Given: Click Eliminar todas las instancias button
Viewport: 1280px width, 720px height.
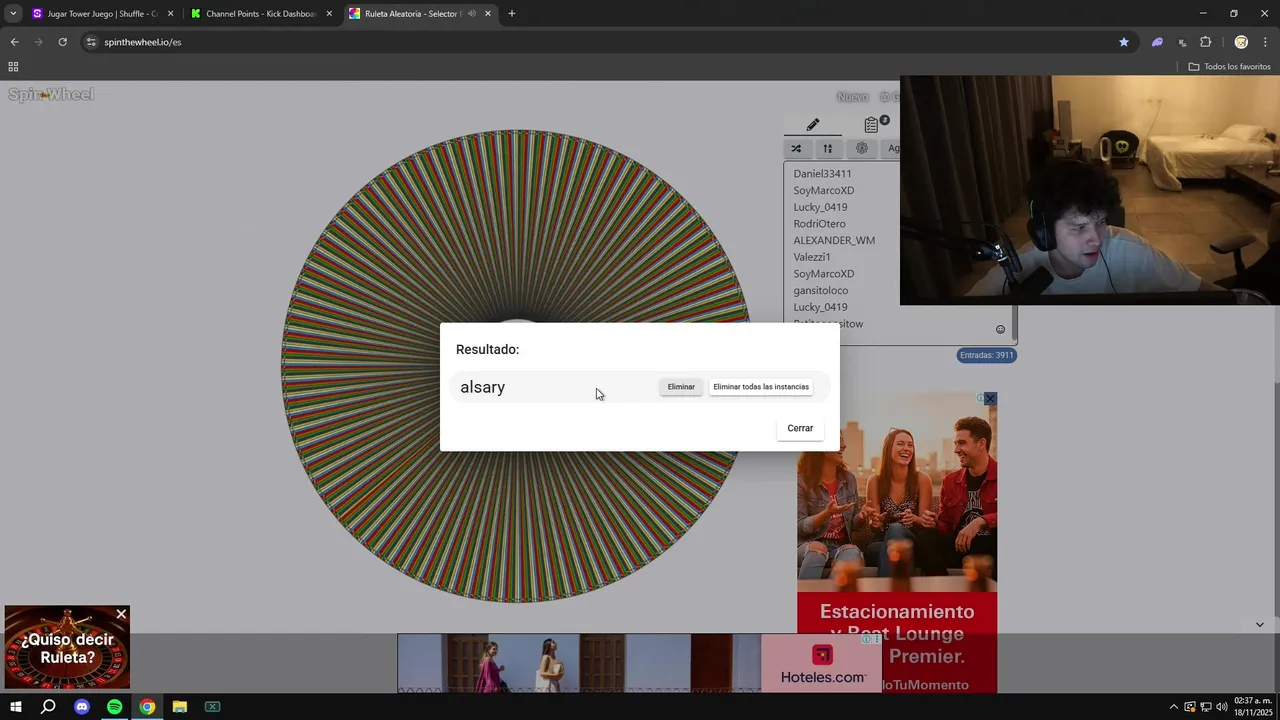Looking at the screenshot, I should [x=761, y=387].
